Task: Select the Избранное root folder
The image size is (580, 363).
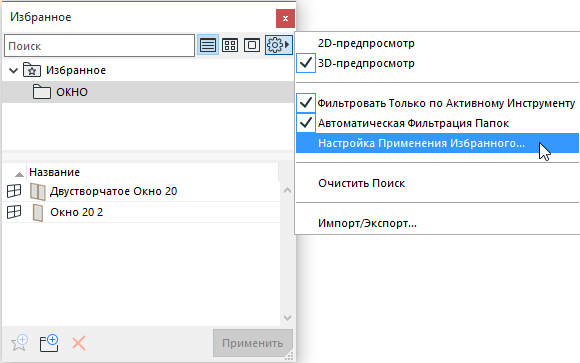Action: pyautogui.click(x=148, y=70)
